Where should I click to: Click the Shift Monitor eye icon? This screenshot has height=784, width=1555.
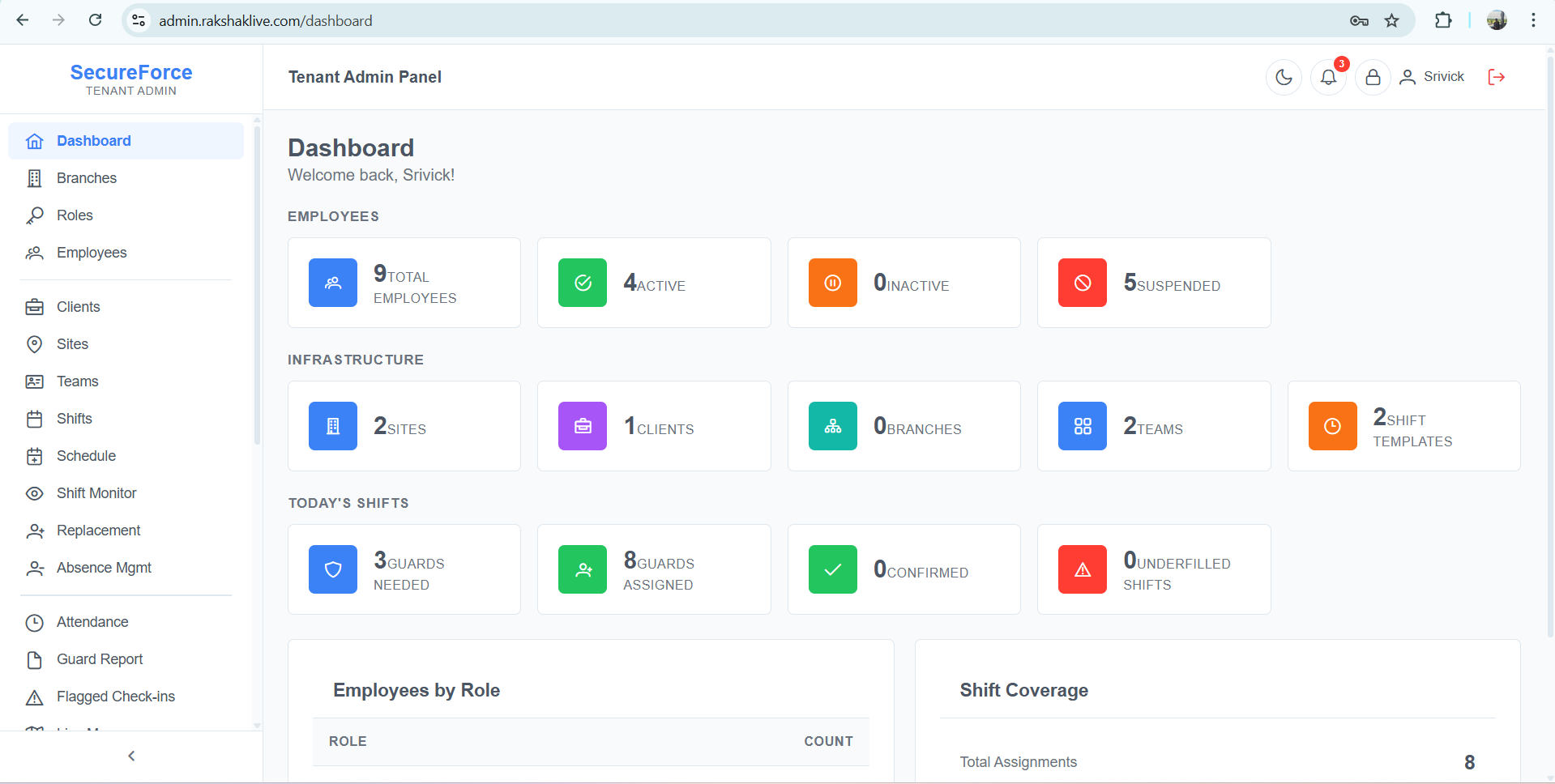point(34,493)
